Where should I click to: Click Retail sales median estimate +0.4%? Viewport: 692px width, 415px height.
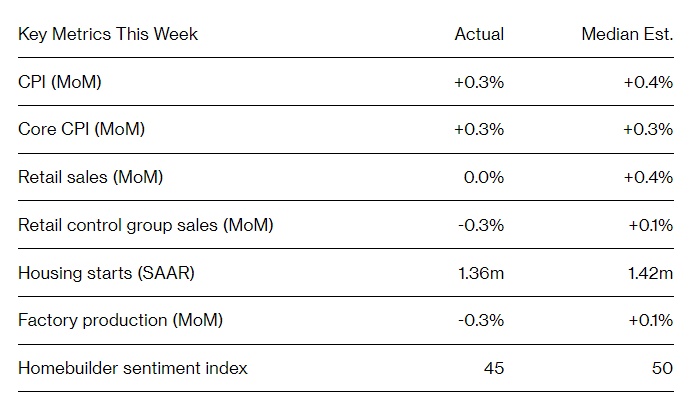point(648,177)
